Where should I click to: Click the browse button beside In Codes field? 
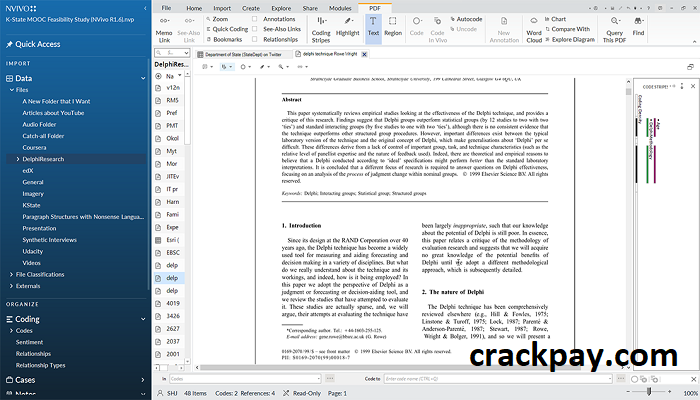[330, 379]
